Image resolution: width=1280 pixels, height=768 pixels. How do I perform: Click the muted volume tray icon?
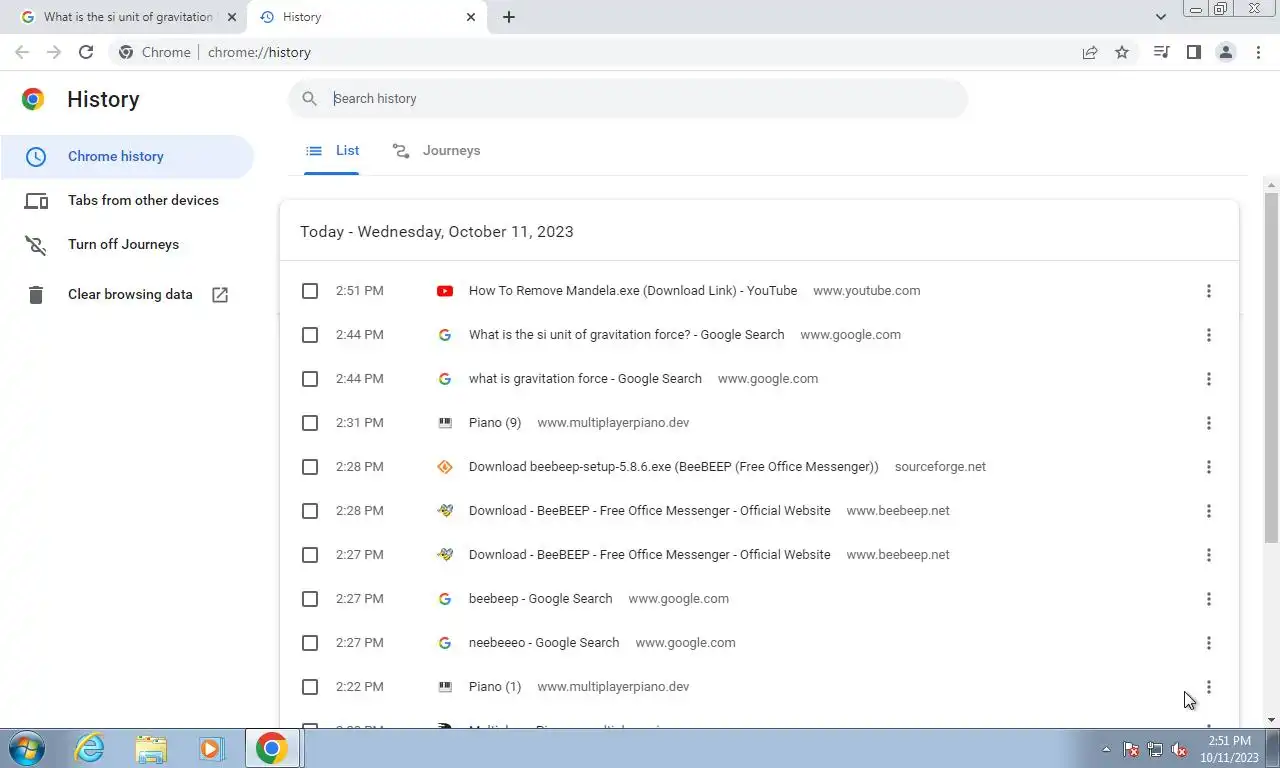coord(1179,749)
